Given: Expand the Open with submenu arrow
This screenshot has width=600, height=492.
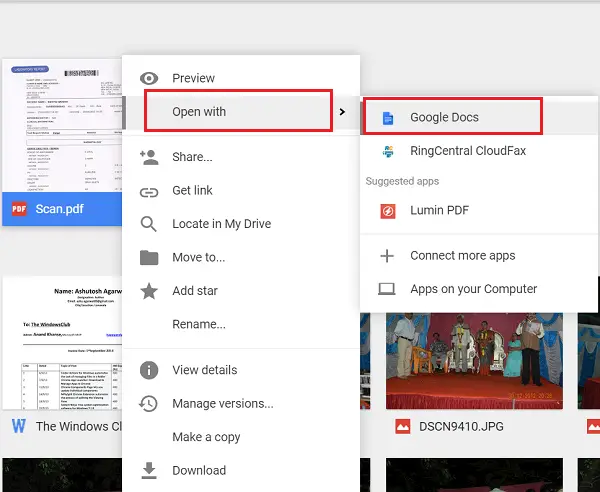Looking at the screenshot, I should coord(342,112).
